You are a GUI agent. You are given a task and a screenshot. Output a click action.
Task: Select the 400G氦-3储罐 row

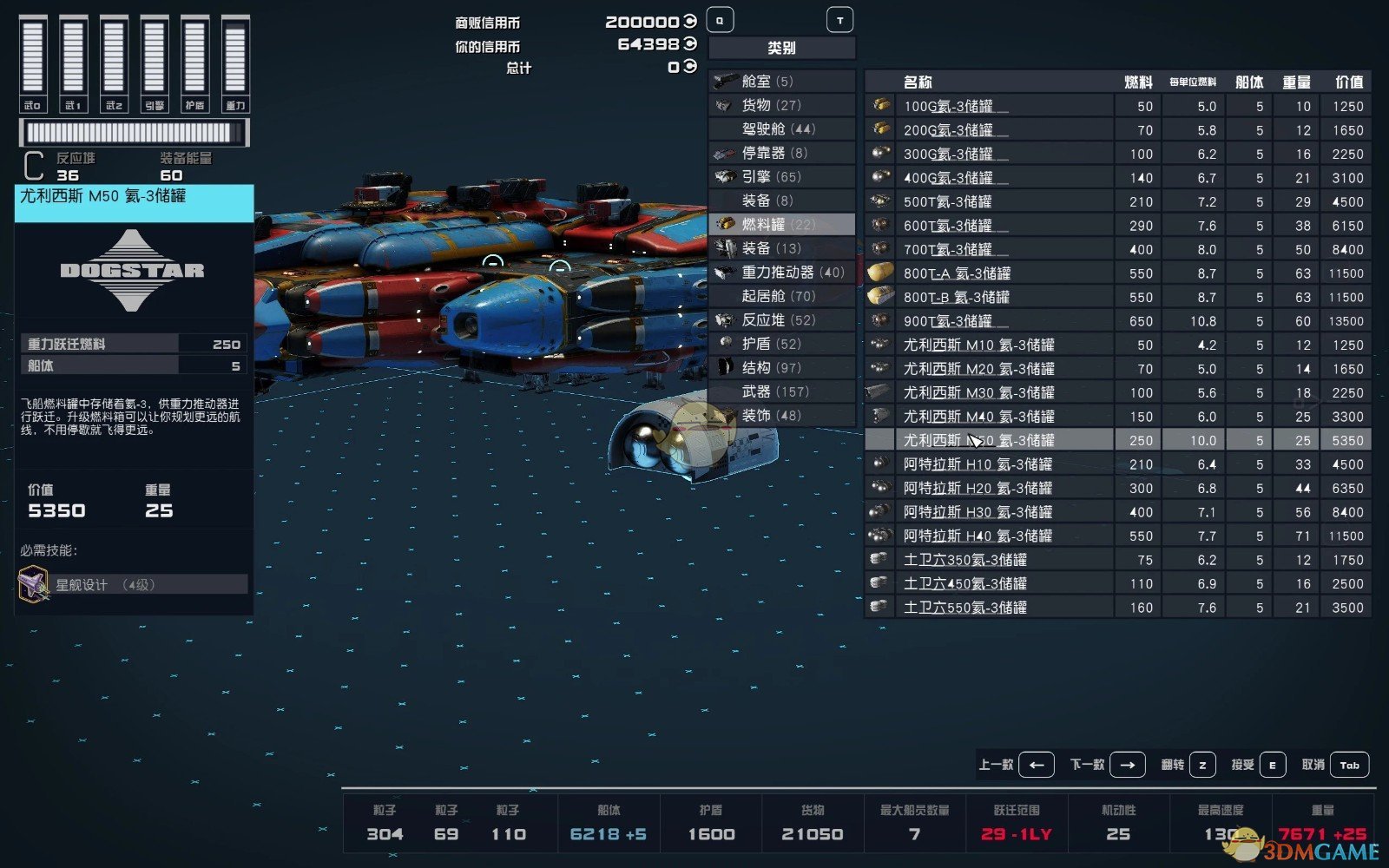coord(1118,177)
